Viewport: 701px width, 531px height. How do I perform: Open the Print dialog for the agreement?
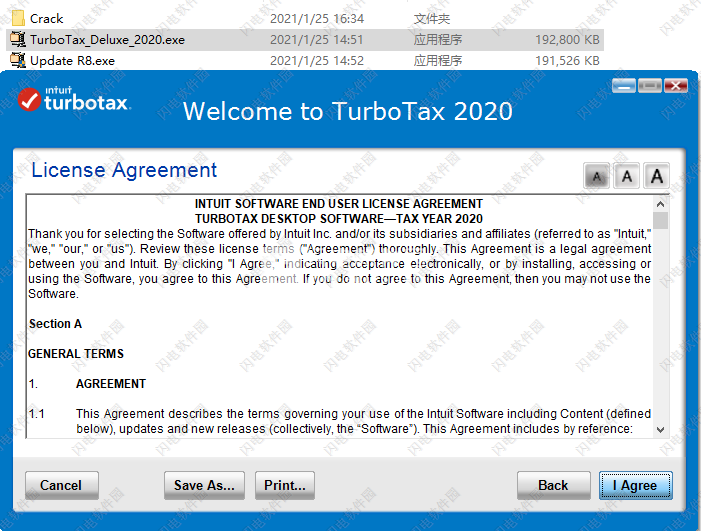pyautogui.click(x=285, y=485)
